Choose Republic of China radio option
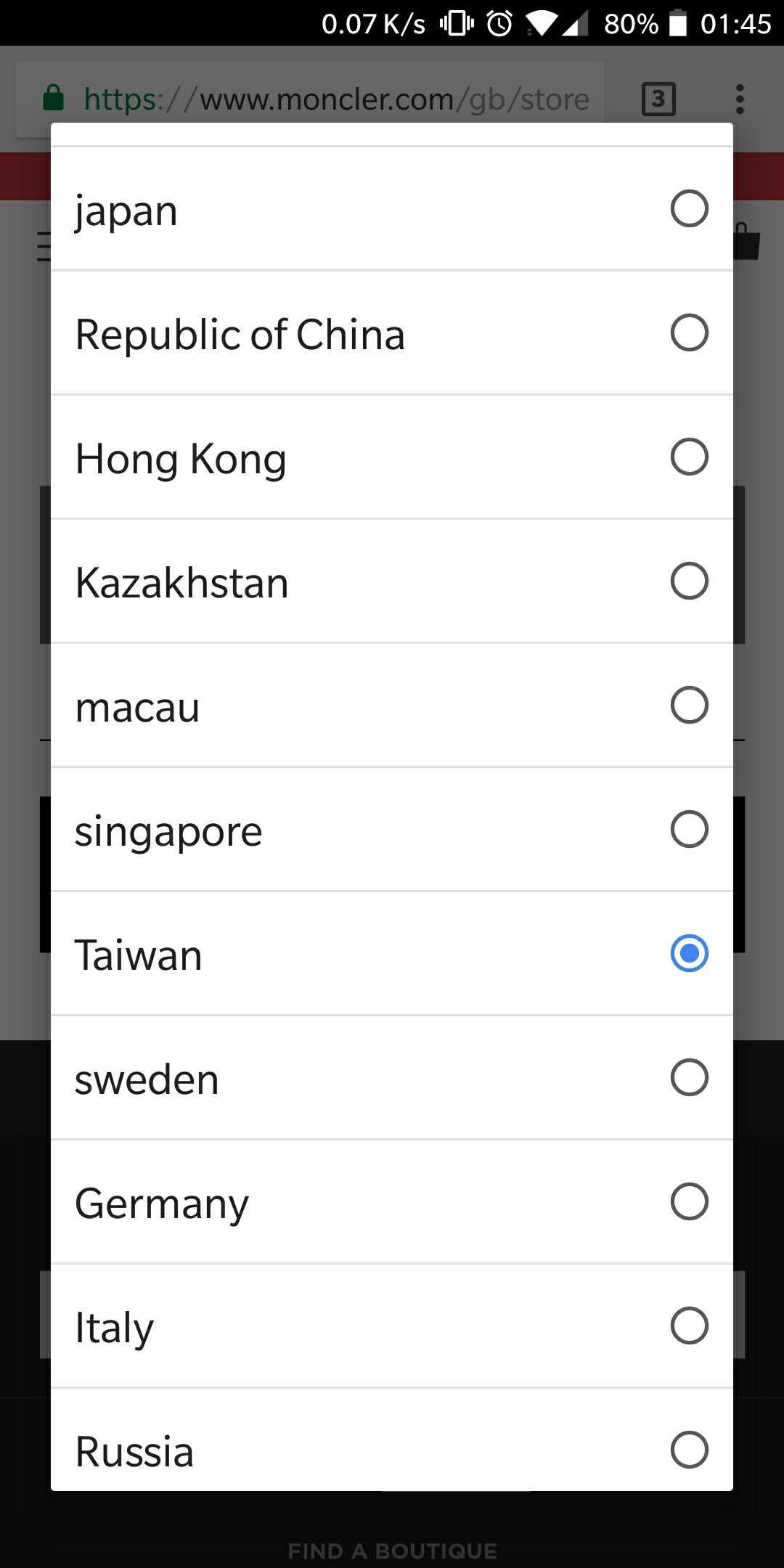The width and height of the screenshot is (784, 1568). tap(689, 333)
